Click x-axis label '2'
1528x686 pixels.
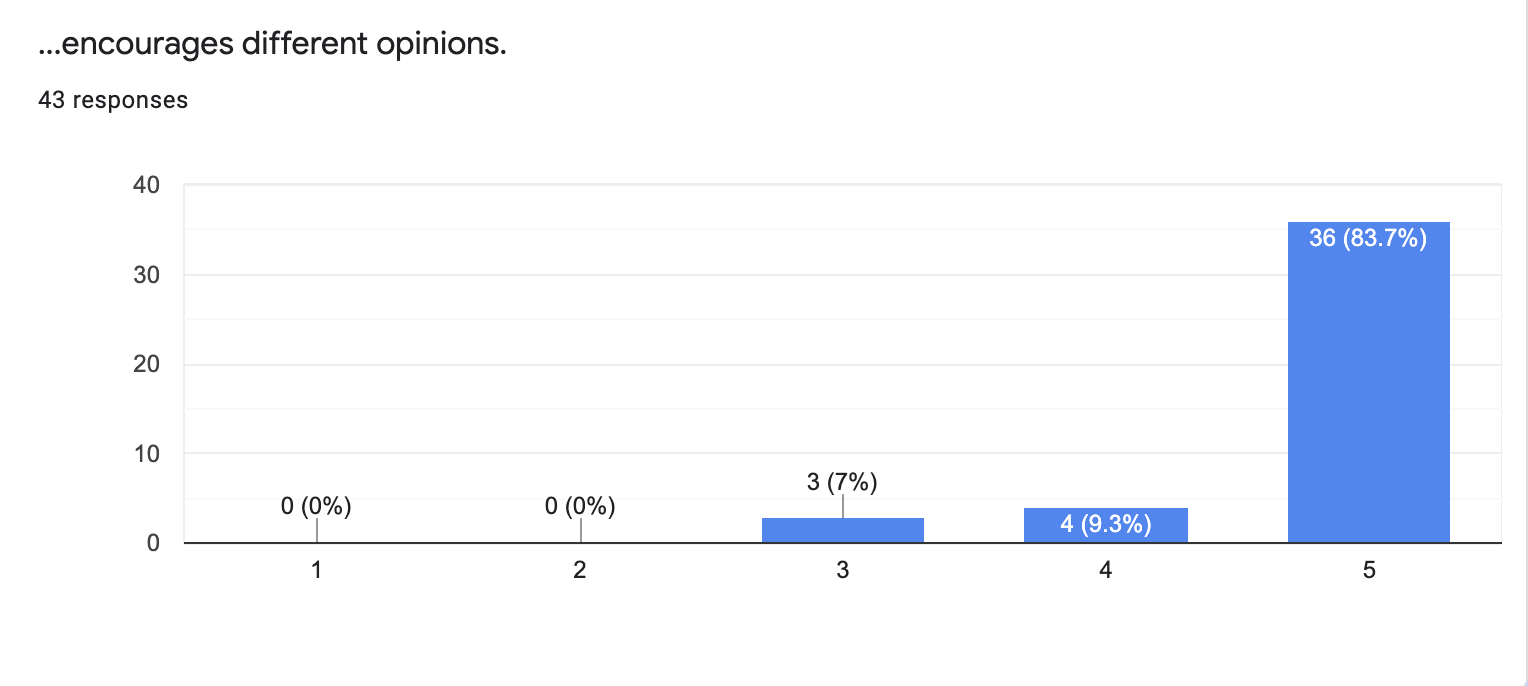pos(580,571)
